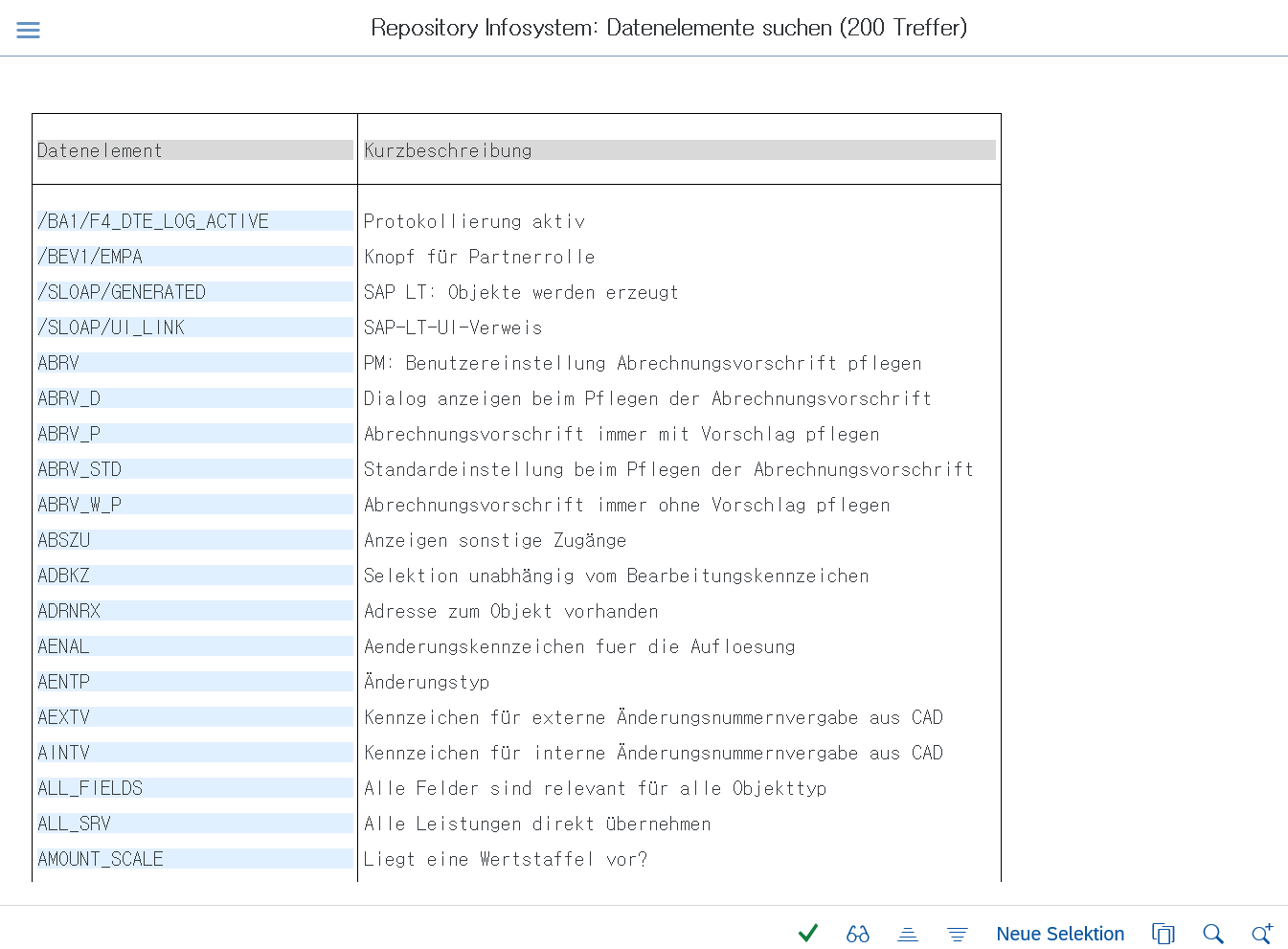Select data element ABRV_P
This screenshot has height=949, width=1288.
click(x=195, y=434)
